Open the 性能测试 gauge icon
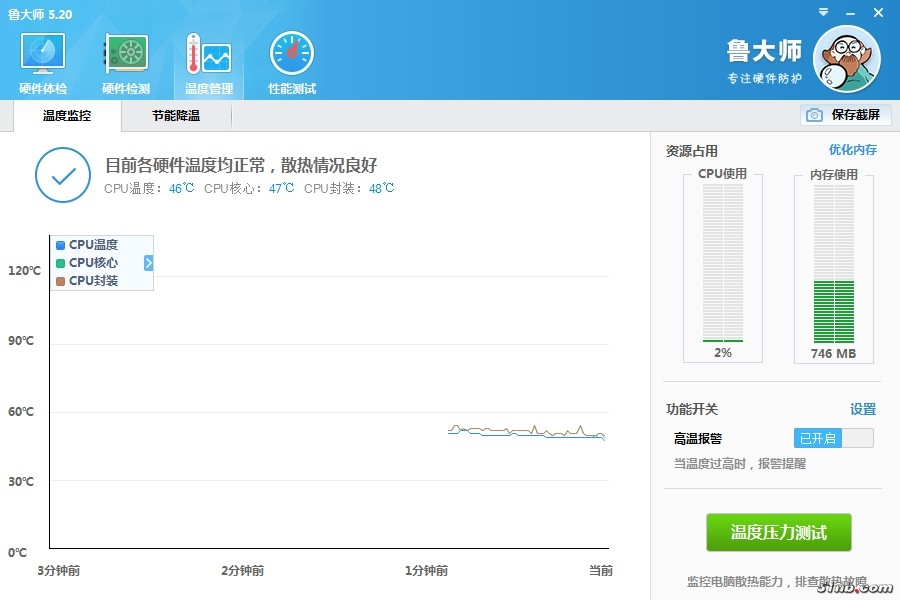 [291, 56]
